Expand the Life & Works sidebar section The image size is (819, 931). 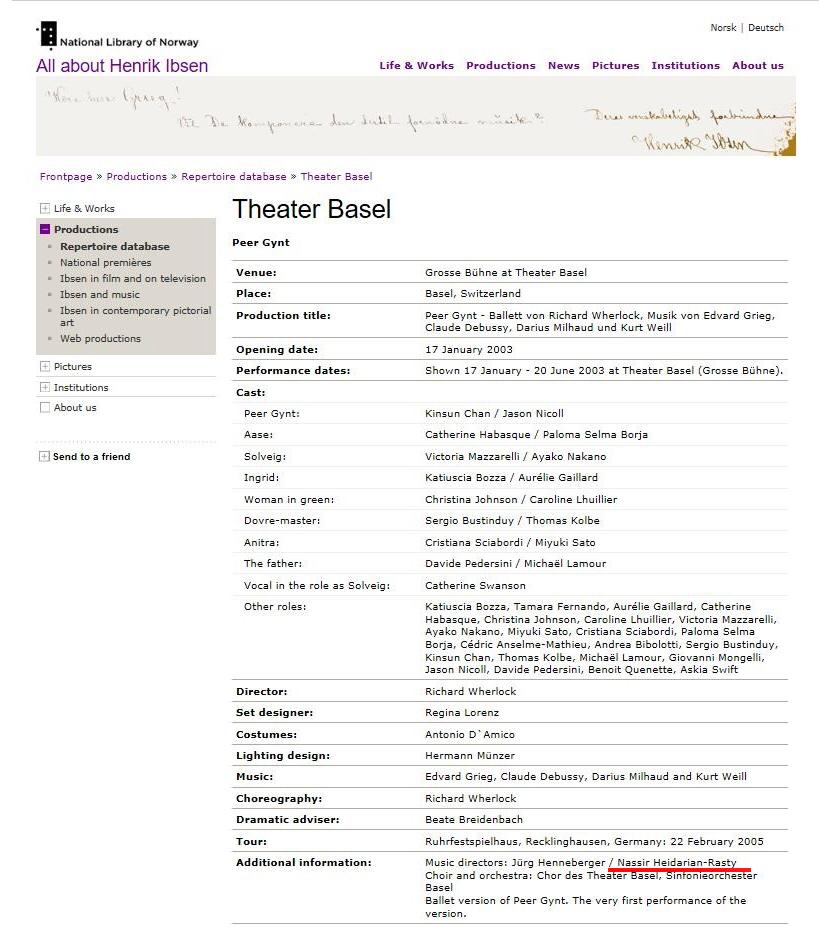[x=45, y=209]
